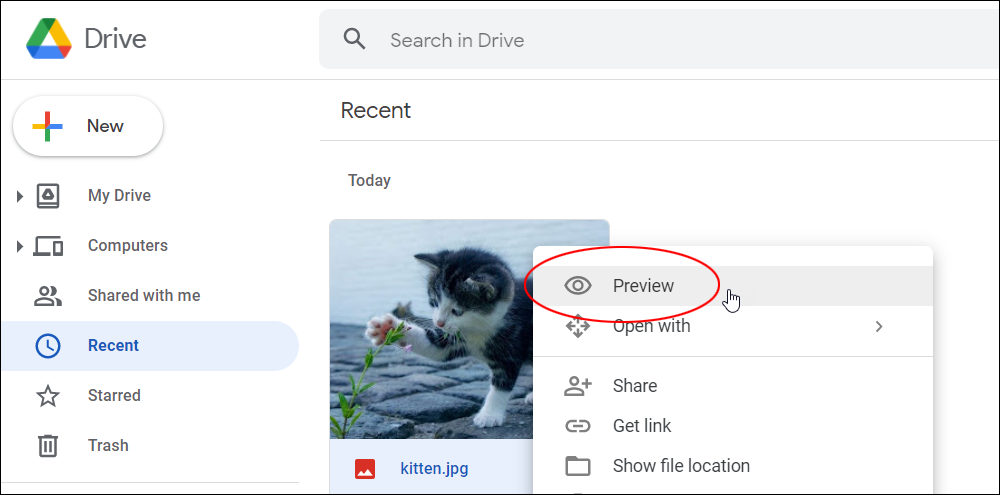Click the Shared with me people icon
The image size is (1000, 495).
[48, 295]
